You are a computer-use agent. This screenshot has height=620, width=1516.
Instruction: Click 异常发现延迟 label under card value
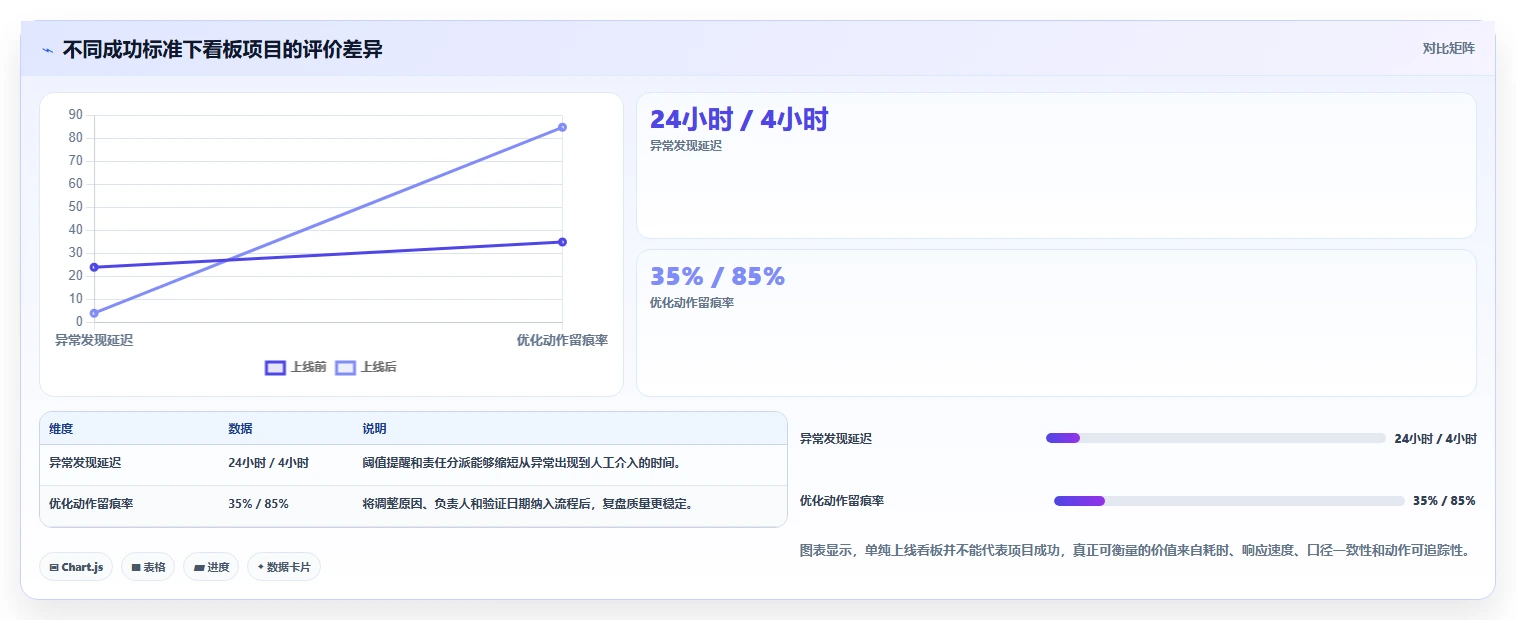tap(686, 146)
